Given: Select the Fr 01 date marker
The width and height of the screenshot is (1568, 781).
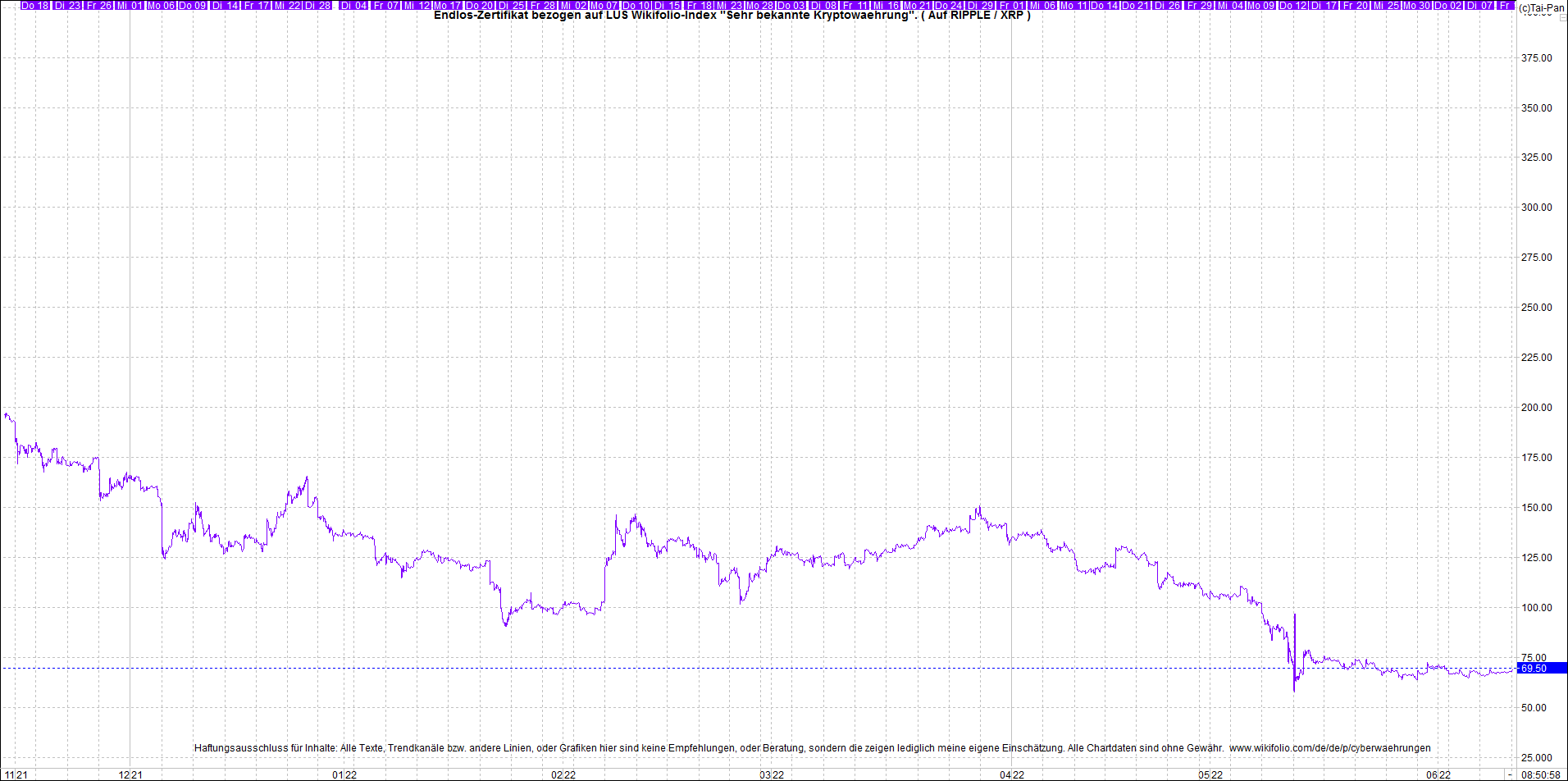Looking at the screenshot, I should click(x=1012, y=5).
